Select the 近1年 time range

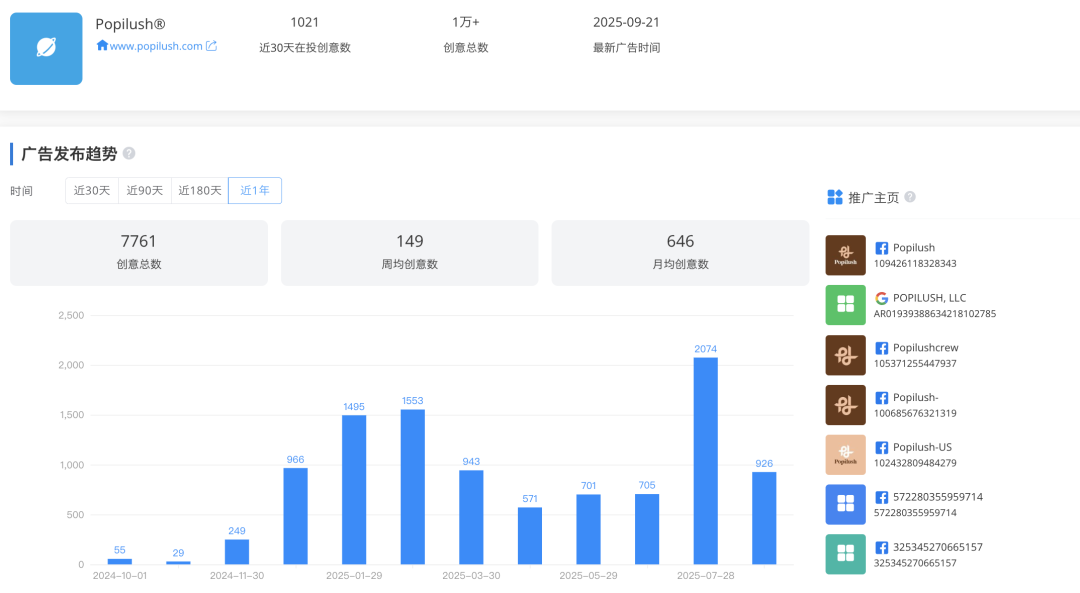[x=255, y=191]
